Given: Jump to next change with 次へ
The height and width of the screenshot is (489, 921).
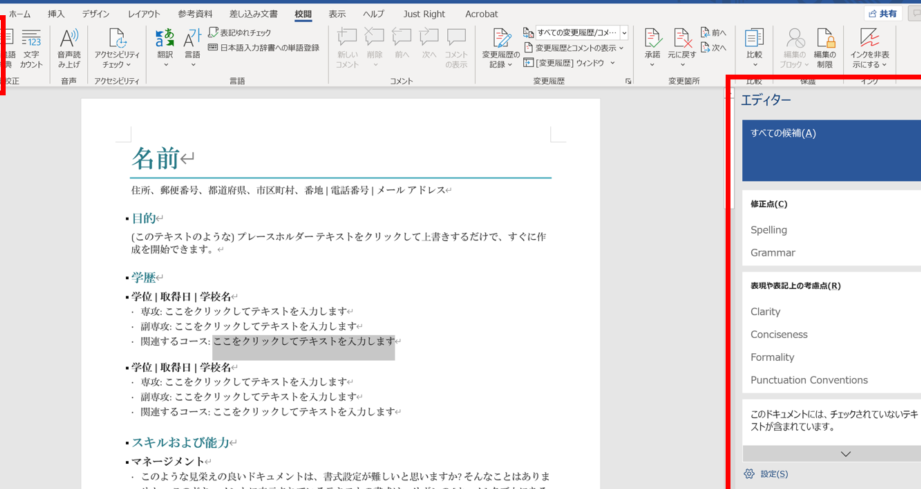Looking at the screenshot, I should pos(714,48).
